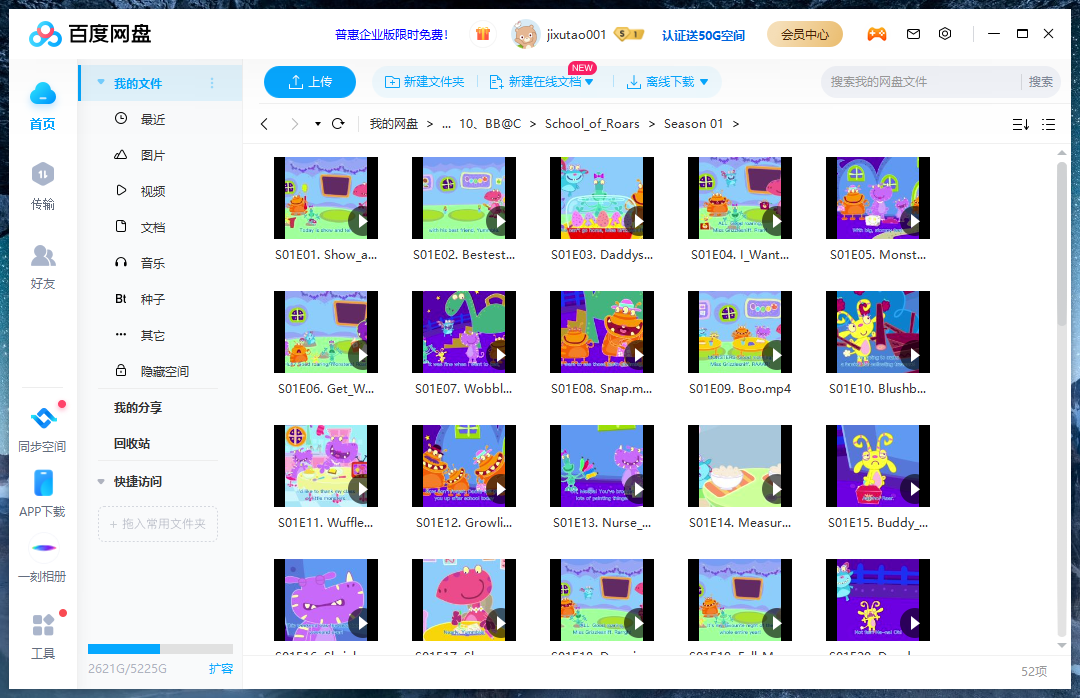Go forward with the right arrow

295,124
